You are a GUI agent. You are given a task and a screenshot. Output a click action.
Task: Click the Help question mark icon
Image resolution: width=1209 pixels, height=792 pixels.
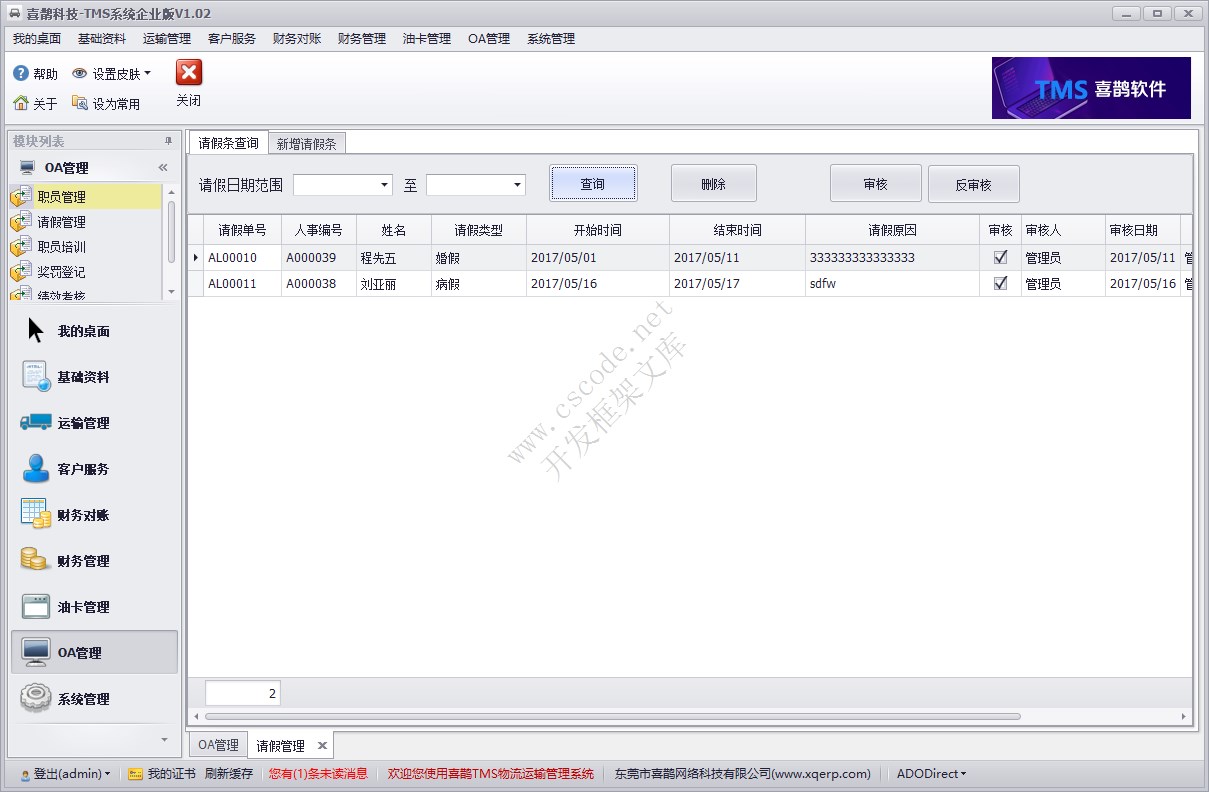click(x=20, y=73)
